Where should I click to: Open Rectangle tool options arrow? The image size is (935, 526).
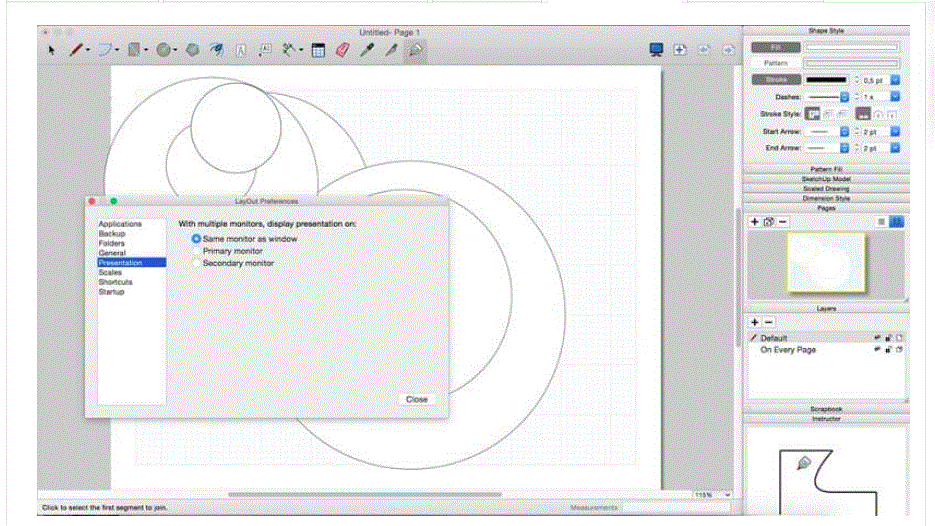[145, 50]
